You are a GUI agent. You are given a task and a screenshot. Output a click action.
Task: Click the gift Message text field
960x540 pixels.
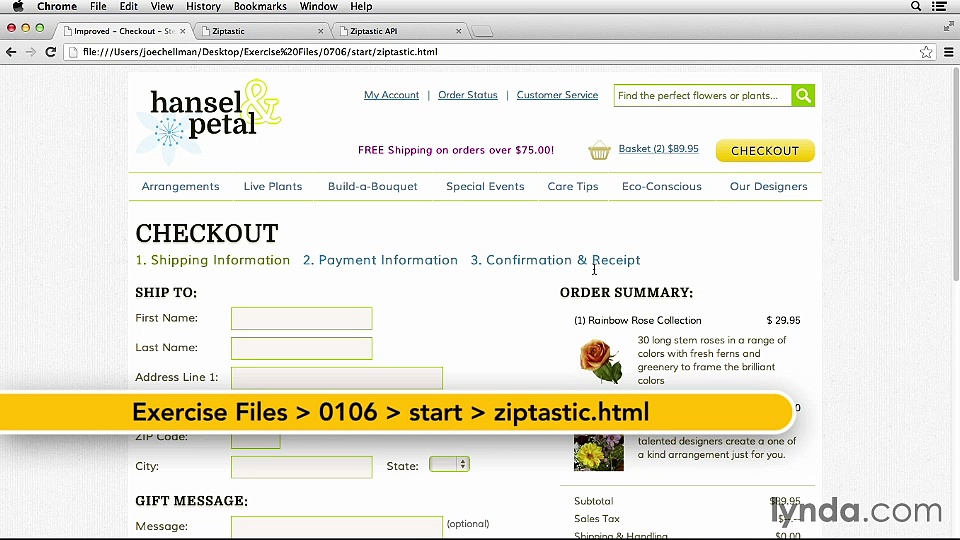pyautogui.click(x=337, y=527)
